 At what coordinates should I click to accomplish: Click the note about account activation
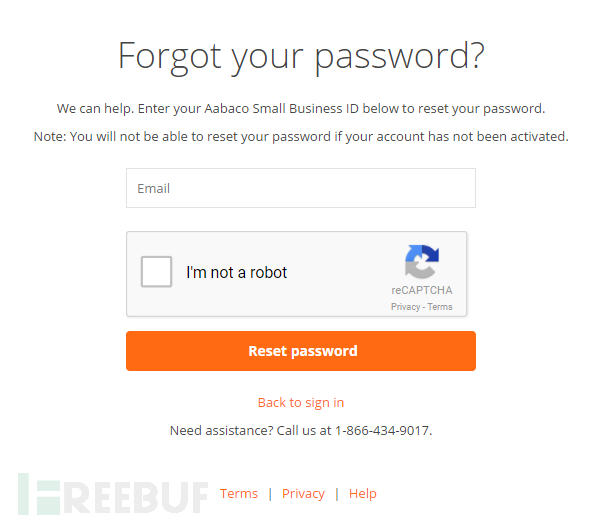tap(301, 137)
